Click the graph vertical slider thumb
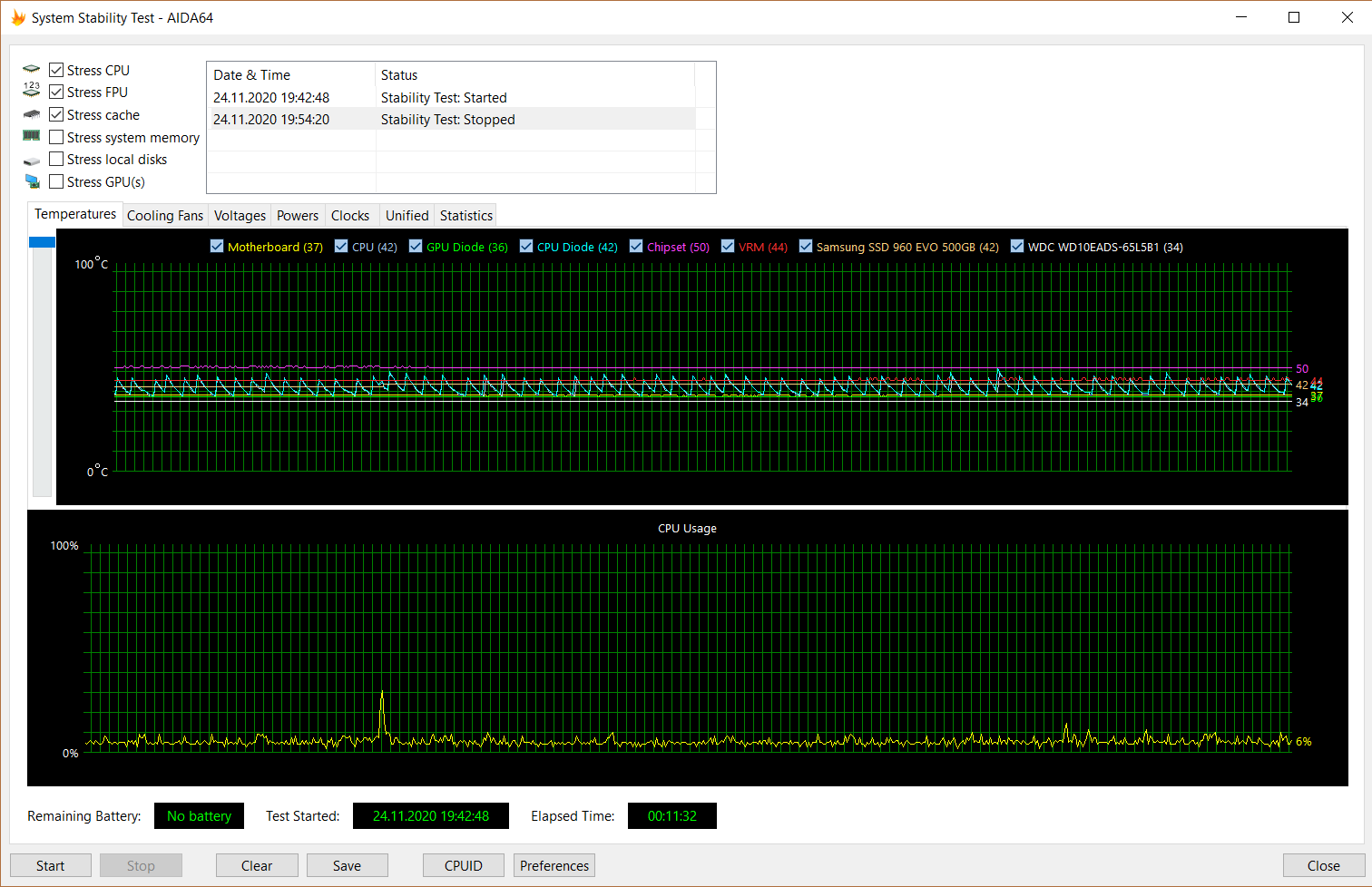 (x=42, y=242)
